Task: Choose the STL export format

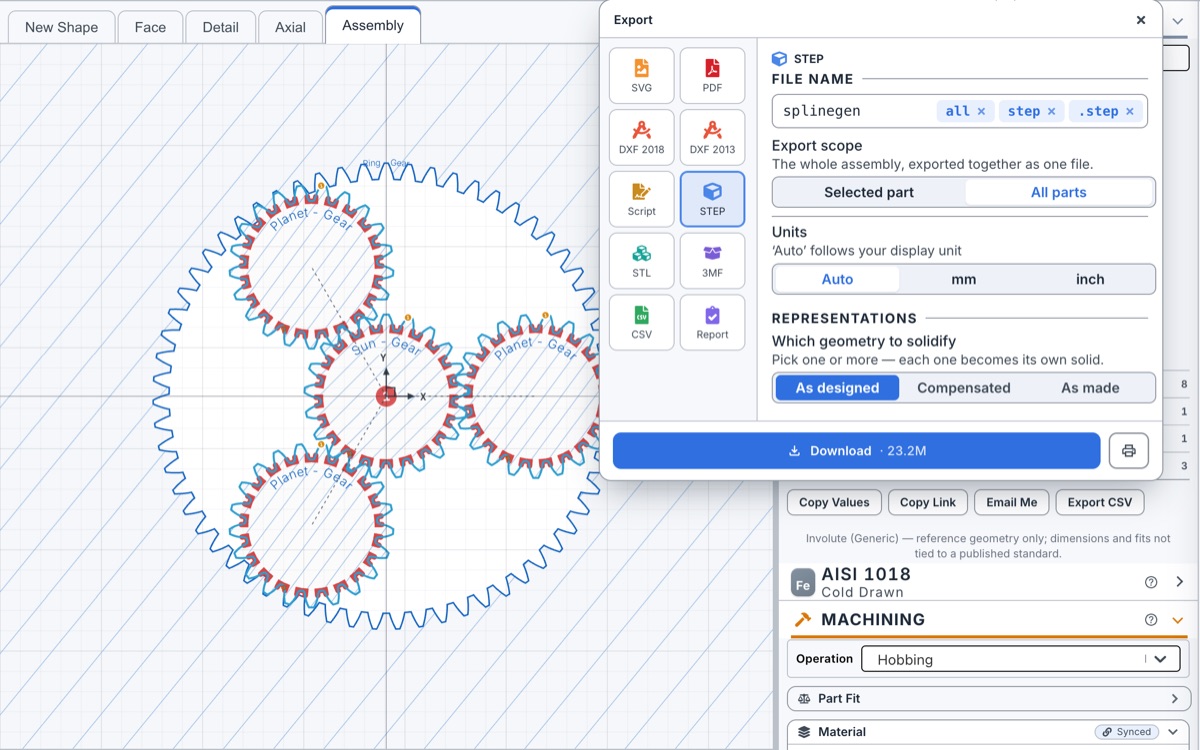Action: click(x=641, y=261)
